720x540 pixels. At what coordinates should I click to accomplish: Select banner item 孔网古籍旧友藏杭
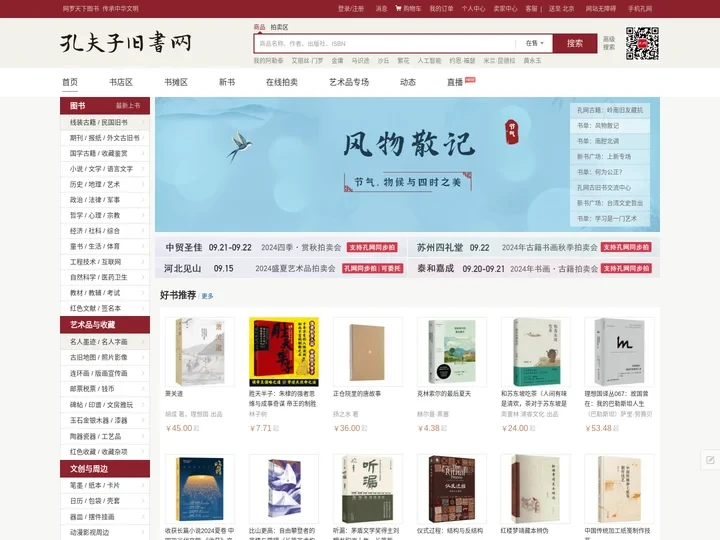pyautogui.click(x=610, y=110)
